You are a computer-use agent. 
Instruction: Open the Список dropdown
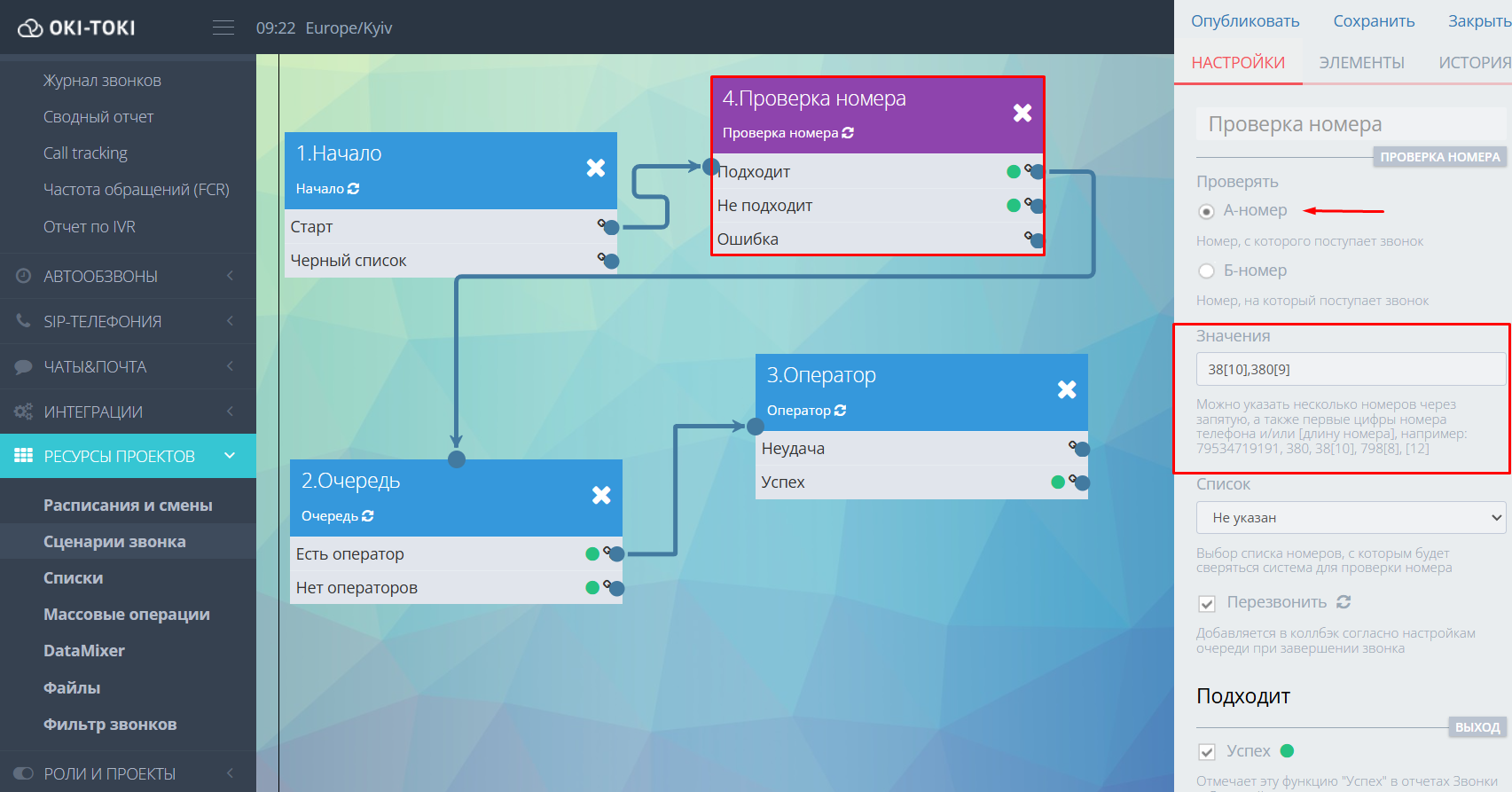[x=1351, y=518]
